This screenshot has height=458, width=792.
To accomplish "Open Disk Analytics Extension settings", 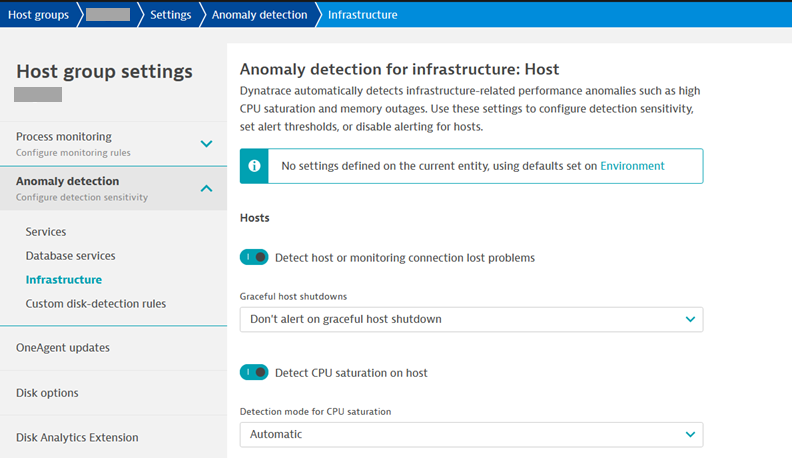I will [77, 437].
